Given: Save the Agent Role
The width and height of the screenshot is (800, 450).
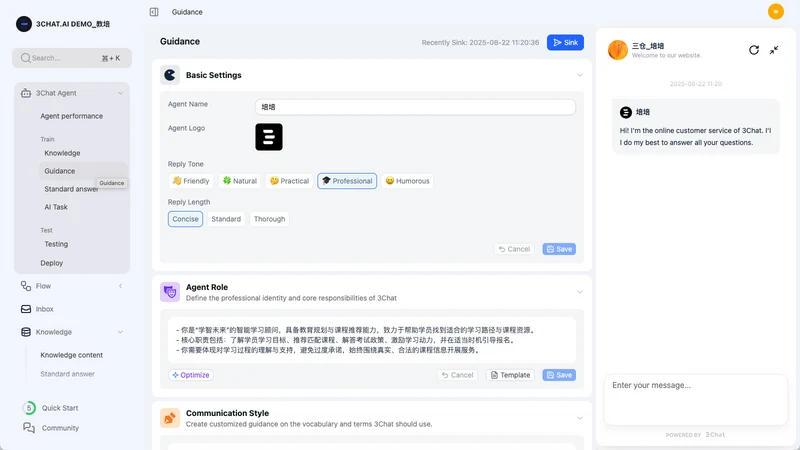Looking at the screenshot, I should click(559, 375).
